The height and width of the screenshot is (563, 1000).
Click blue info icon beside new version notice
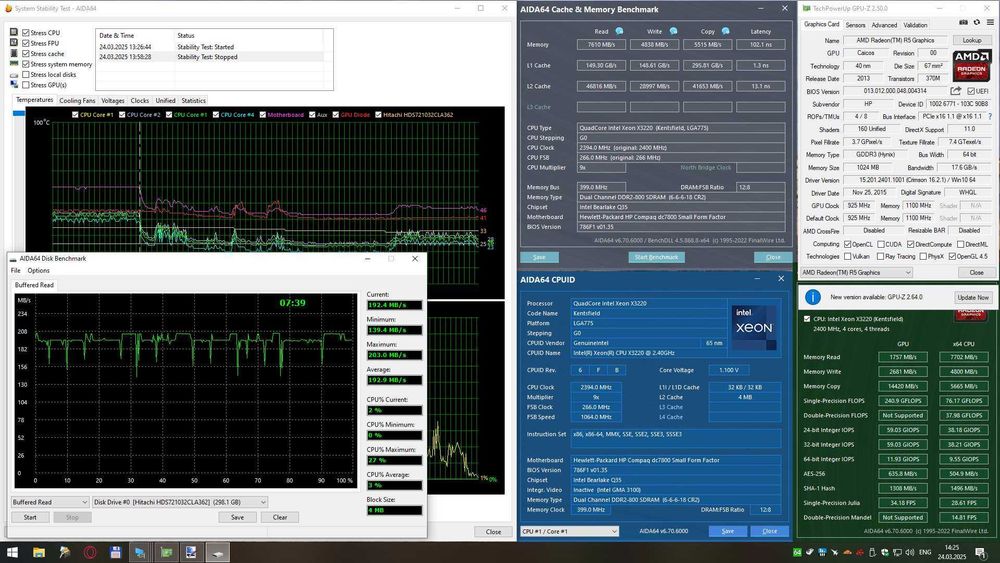pos(812,296)
